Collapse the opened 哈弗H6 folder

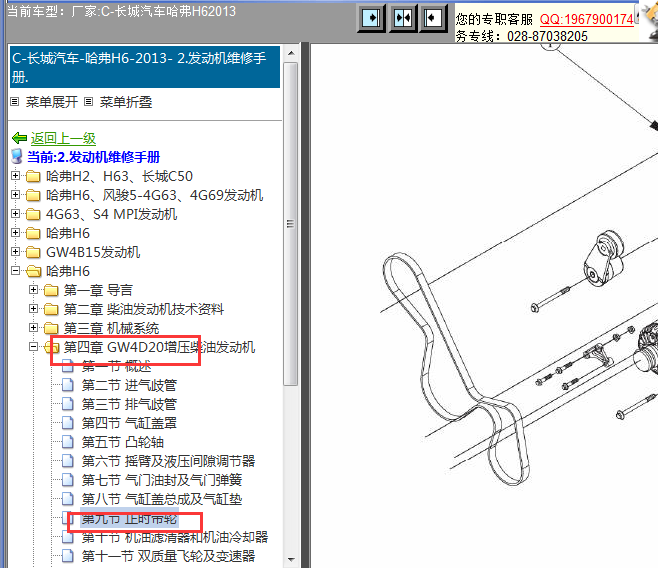pyautogui.click(x=16, y=271)
